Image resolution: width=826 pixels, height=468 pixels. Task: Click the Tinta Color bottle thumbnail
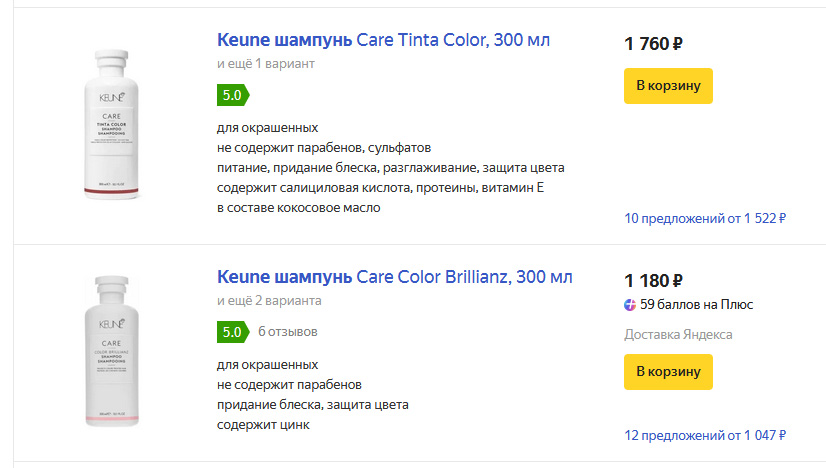[111, 124]
